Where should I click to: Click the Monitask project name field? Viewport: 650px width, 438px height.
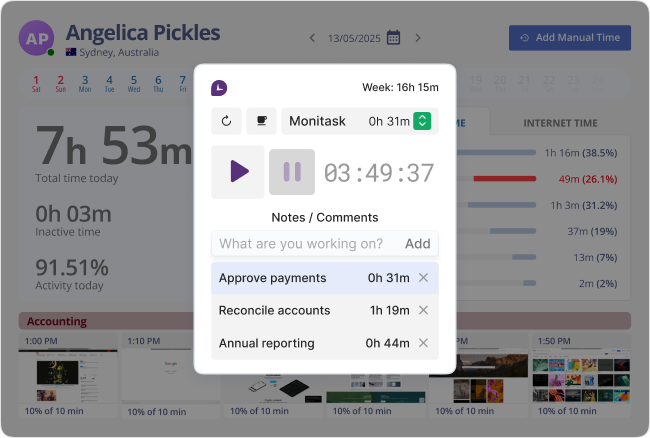(x=360, y=121)
